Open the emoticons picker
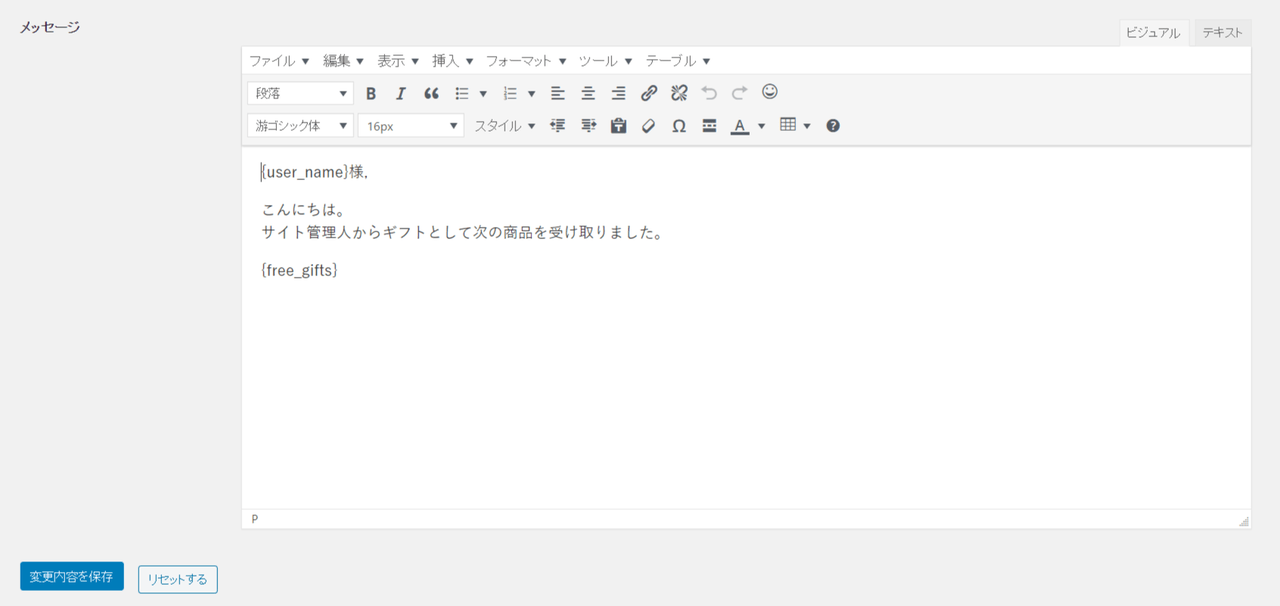1280x606 pixels. 770,92
